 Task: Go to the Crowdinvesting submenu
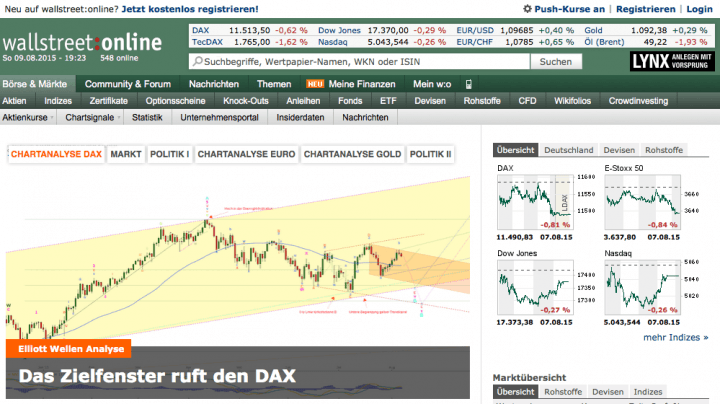coord(638,101)
